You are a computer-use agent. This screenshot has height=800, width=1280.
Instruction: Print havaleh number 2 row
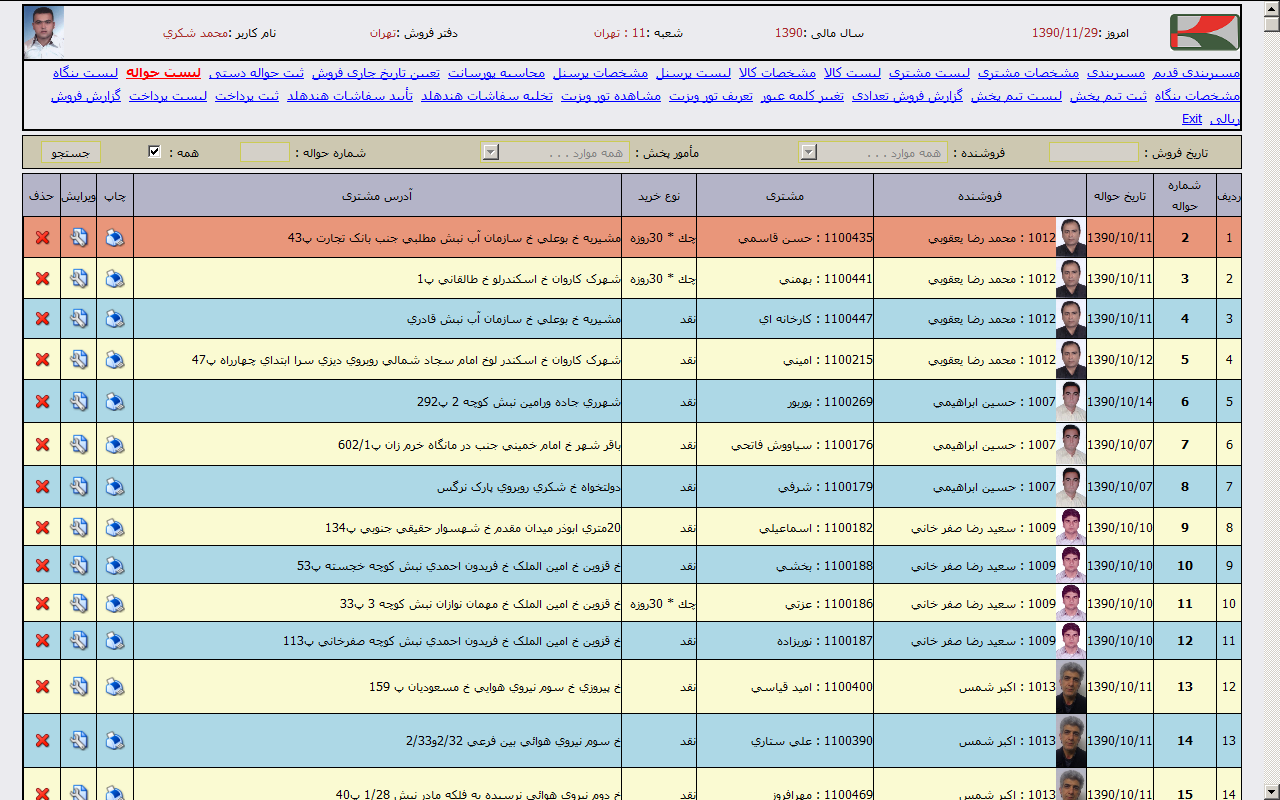click(115, 237)
